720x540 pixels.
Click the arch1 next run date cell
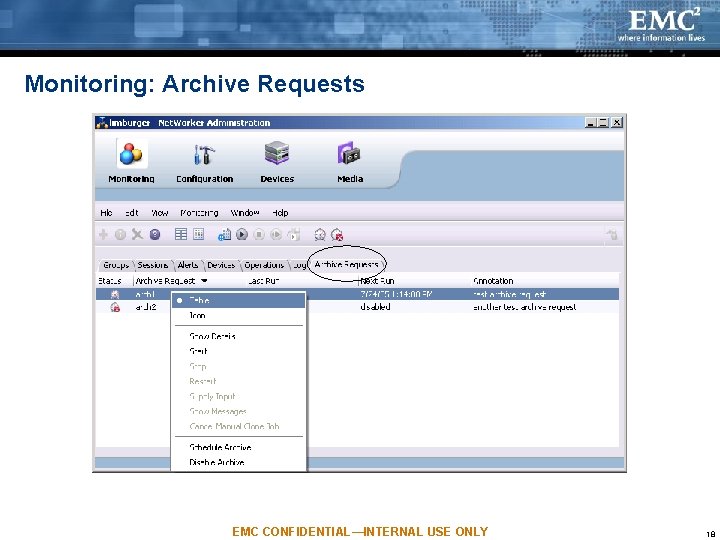pos(396,294)
